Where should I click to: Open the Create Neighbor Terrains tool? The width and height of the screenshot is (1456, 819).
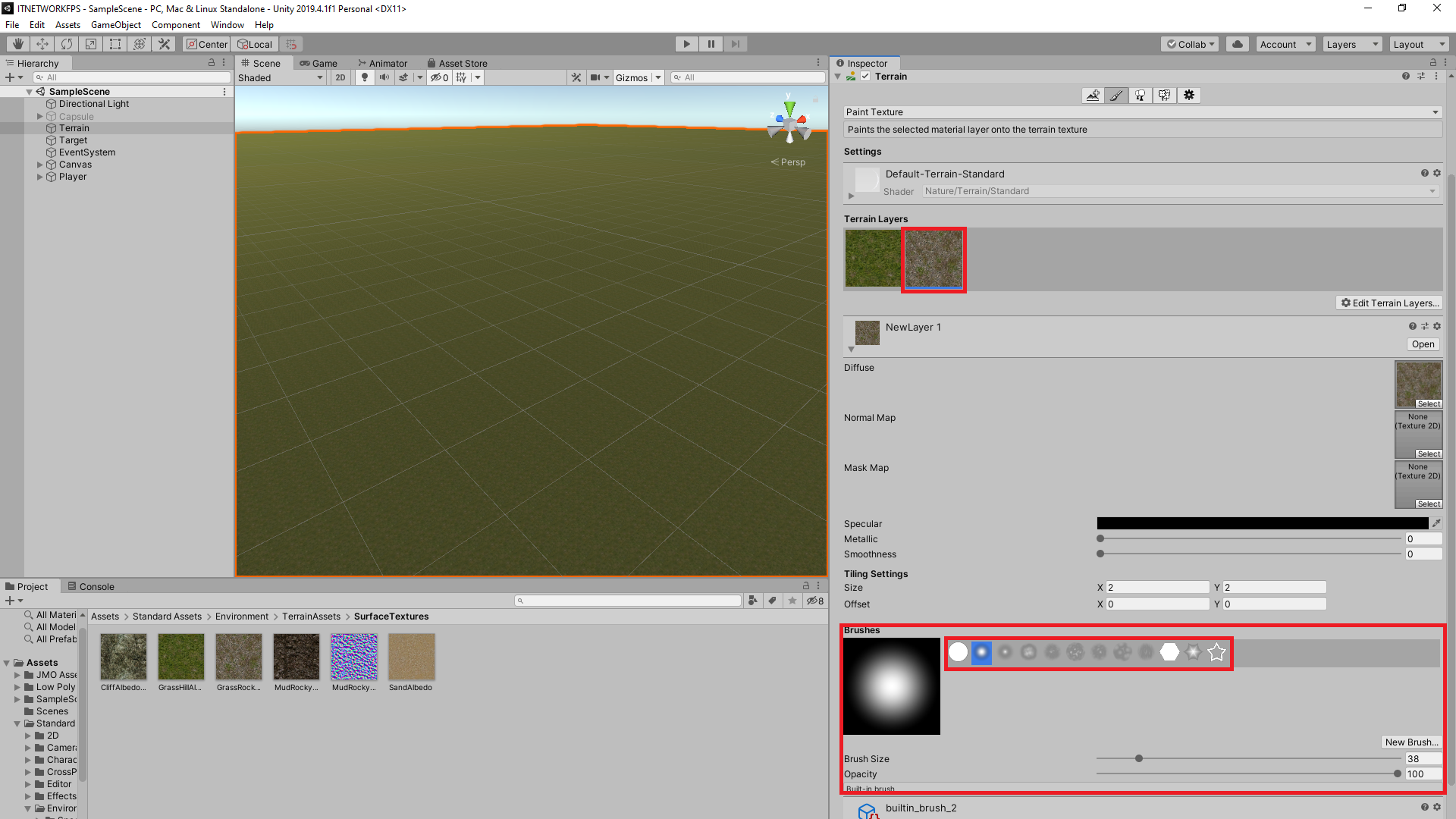pos(1093,95)
